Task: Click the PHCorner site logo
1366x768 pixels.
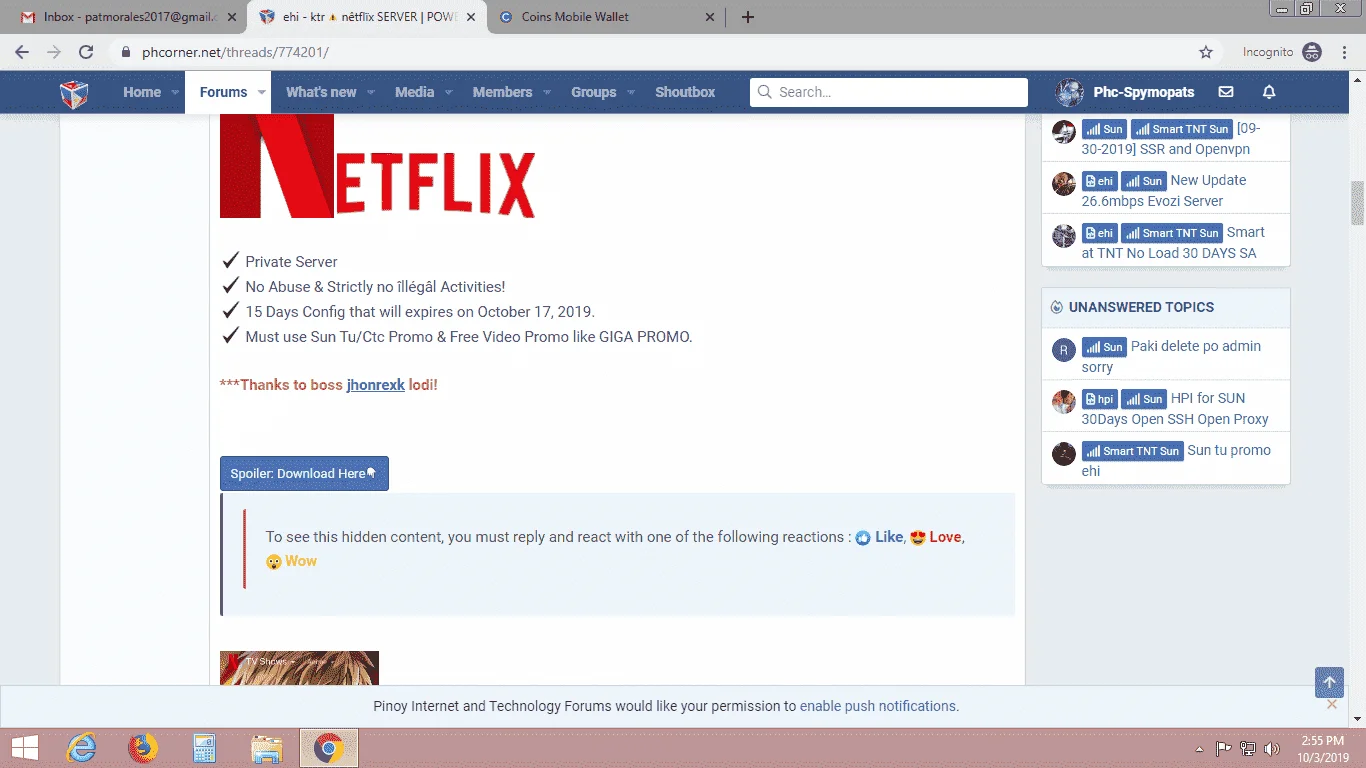Action: click(74, 93)
